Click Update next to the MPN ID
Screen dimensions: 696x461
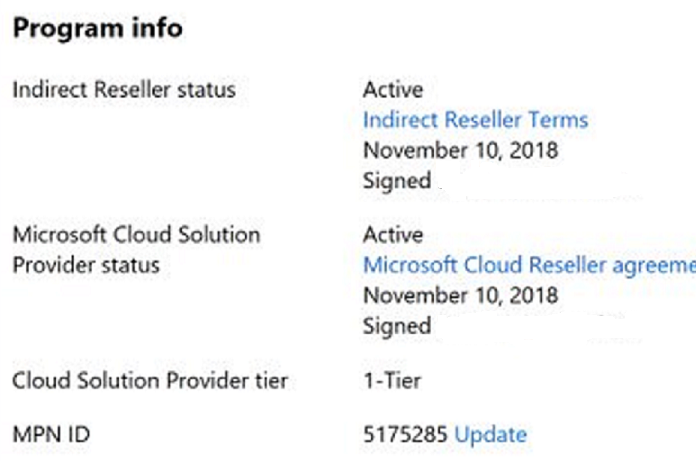coord(490,434)
